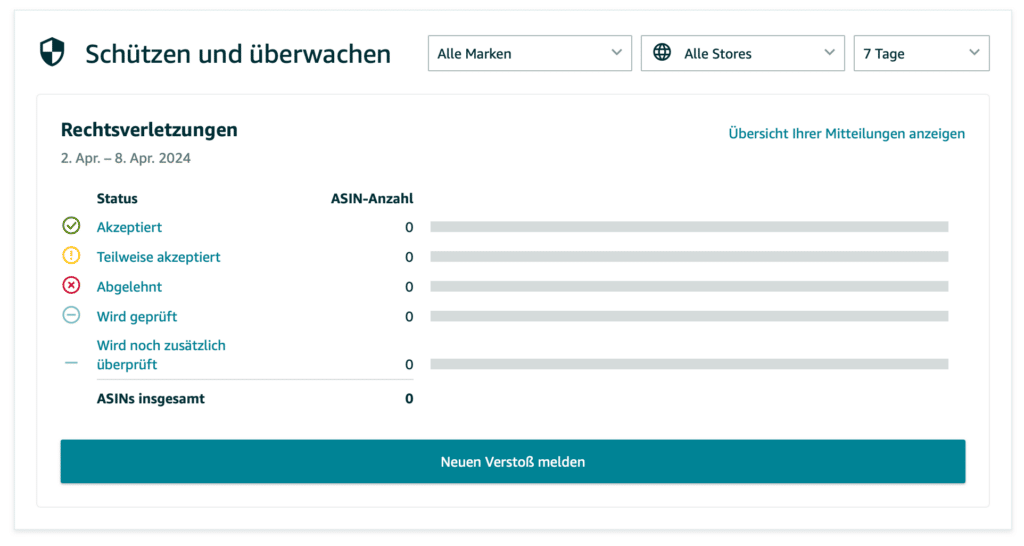Click the Rechtsverletzungen heading
Image resolution: width=1024 pixels, height=546 pixels.
149,130
